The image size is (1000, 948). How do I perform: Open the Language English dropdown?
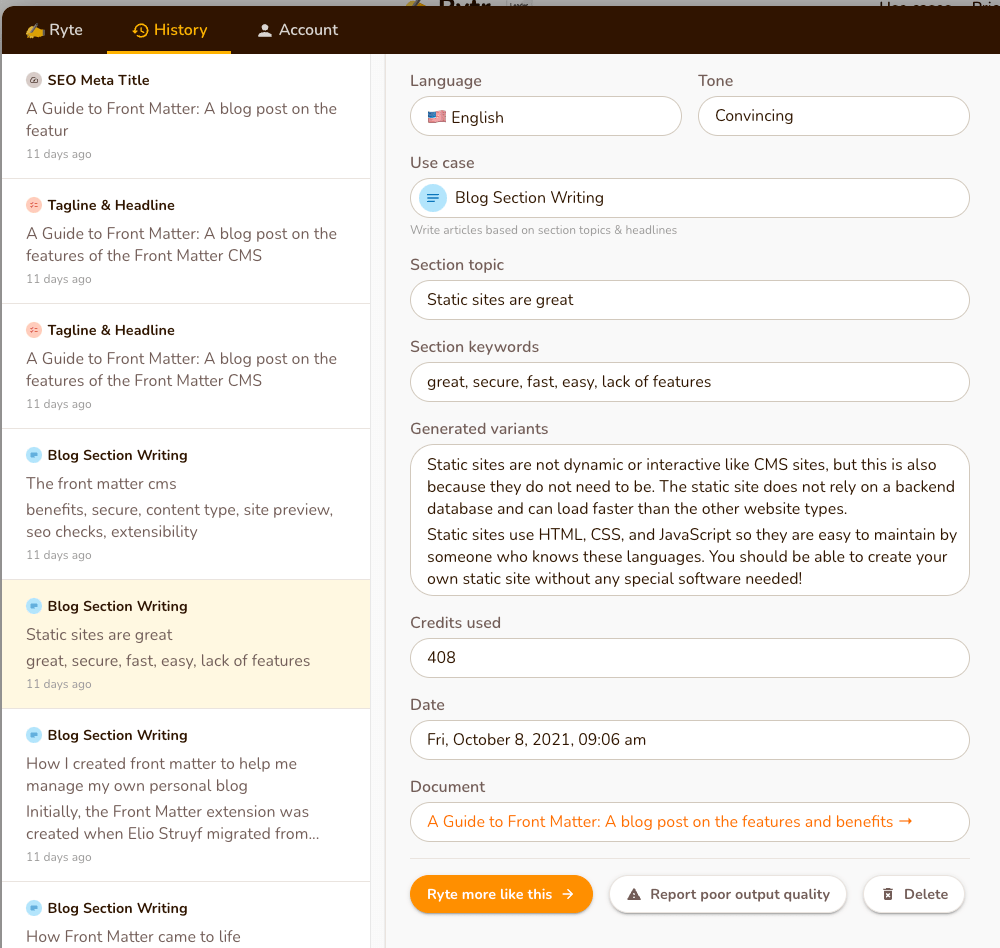(x=546, y=116)
